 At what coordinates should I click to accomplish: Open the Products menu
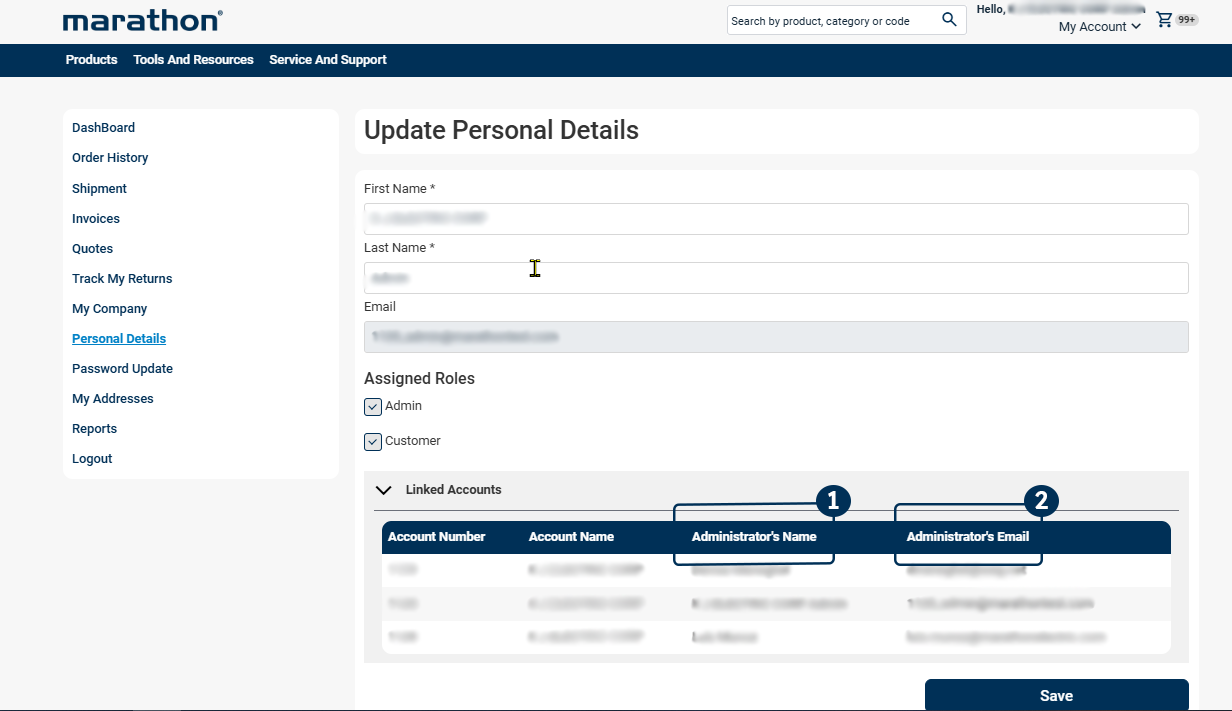coord(91,60)
